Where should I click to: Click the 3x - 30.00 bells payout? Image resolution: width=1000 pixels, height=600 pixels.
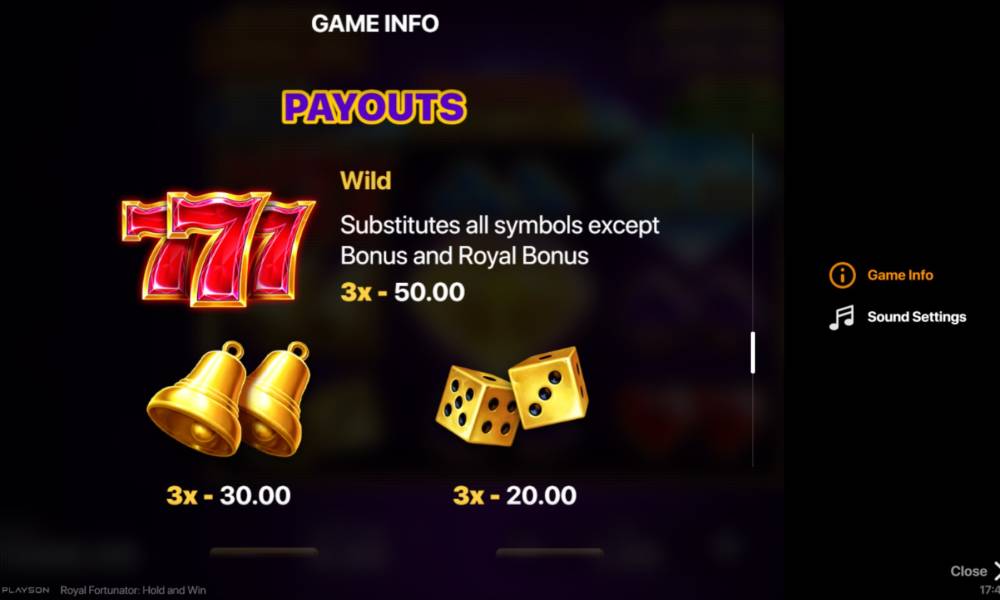point(228,495)
